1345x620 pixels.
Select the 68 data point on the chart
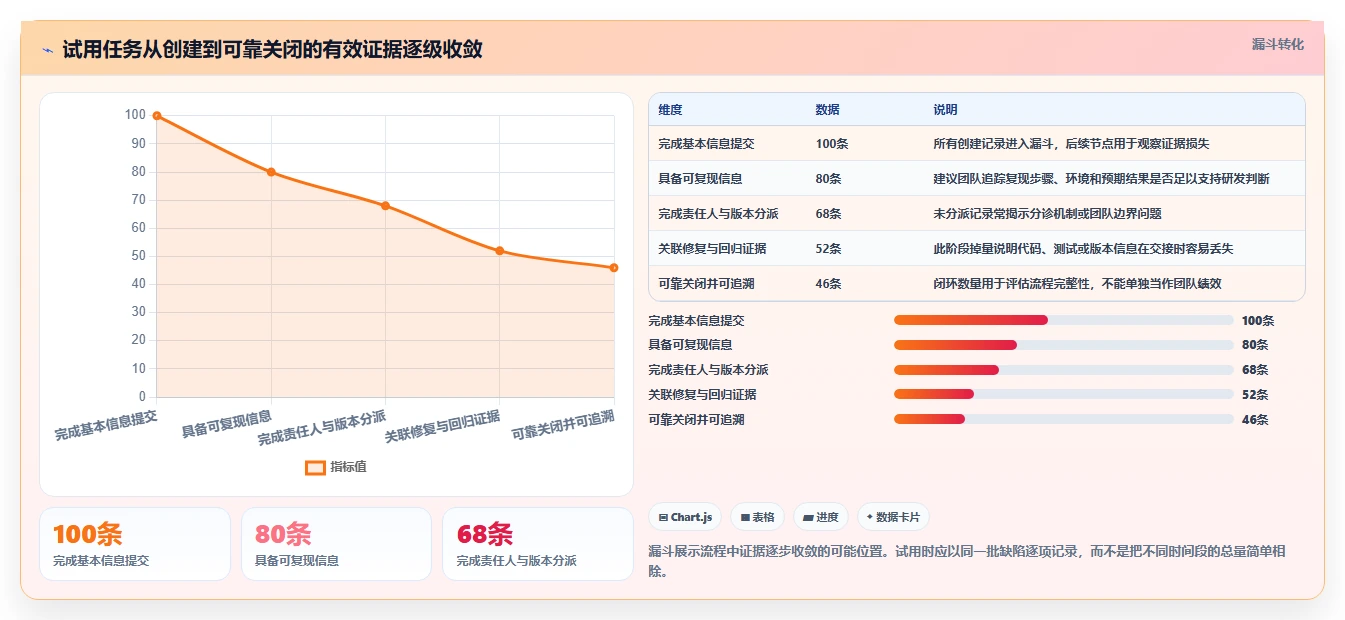(x=385, y=206)
